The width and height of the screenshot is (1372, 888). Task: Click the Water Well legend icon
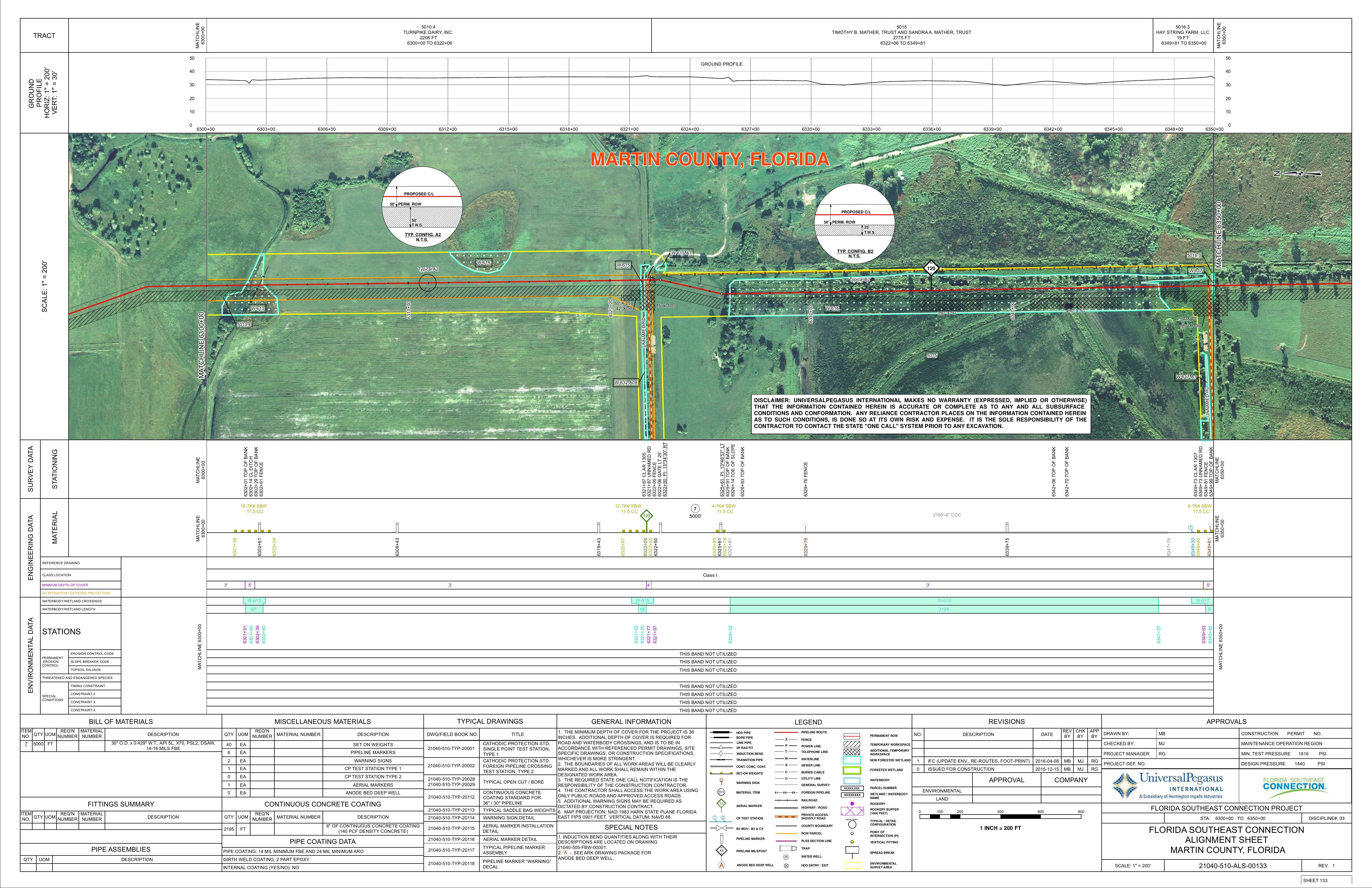[786, 856]
